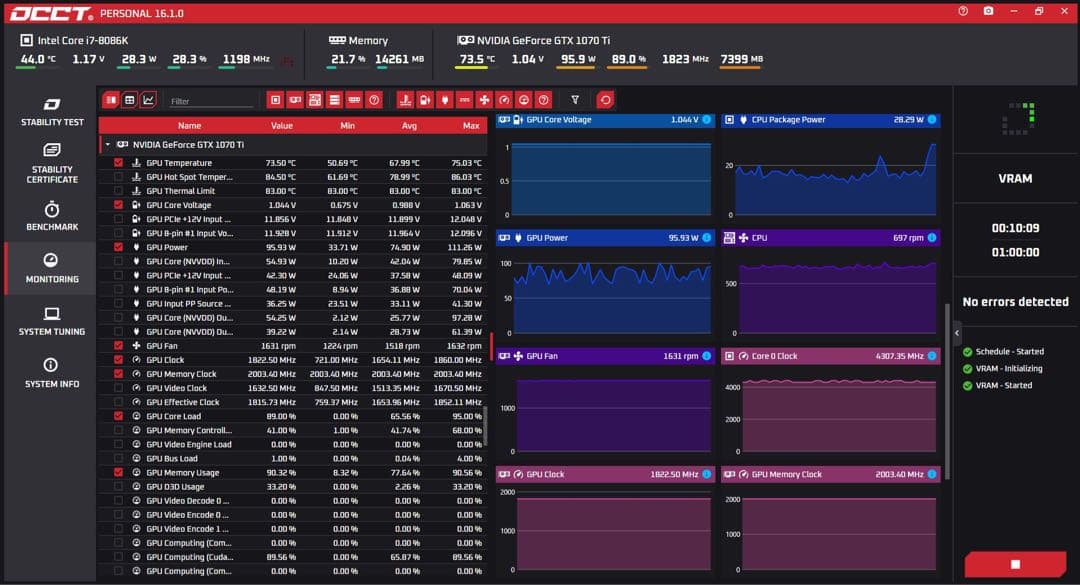Sort sensors by the Max column
The width and height of the screenshot is (1080, 585).
coord(471,125)
